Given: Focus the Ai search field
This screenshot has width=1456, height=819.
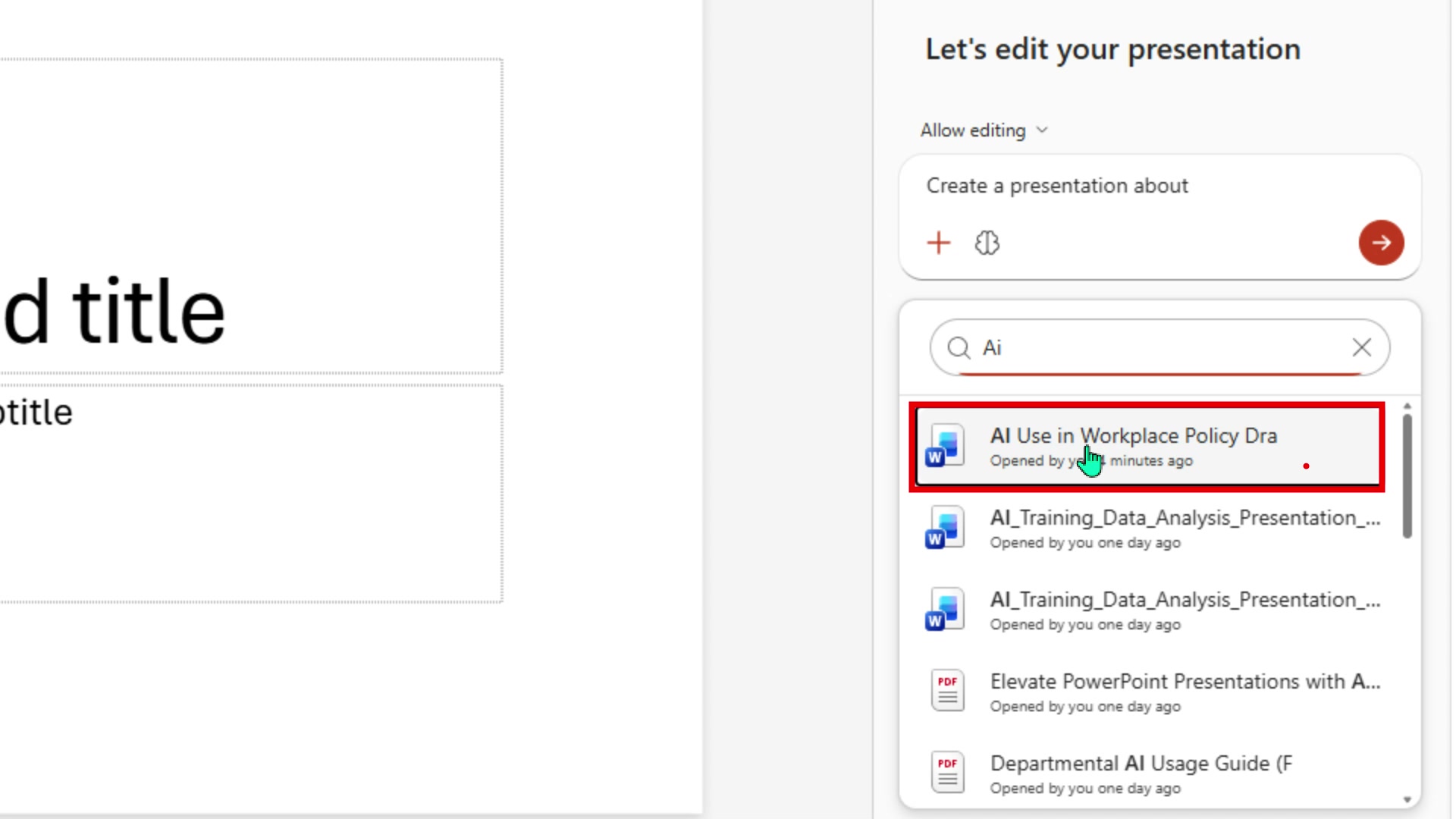Looking at the screenshot, I should click(x=1159, y=347).
